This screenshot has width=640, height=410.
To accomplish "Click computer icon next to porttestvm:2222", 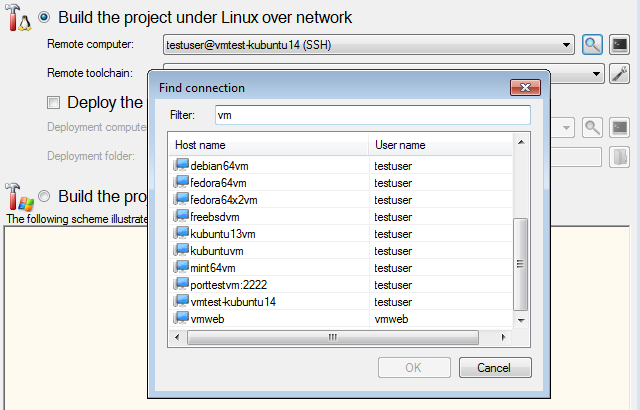I will click(x=181, y=284).
